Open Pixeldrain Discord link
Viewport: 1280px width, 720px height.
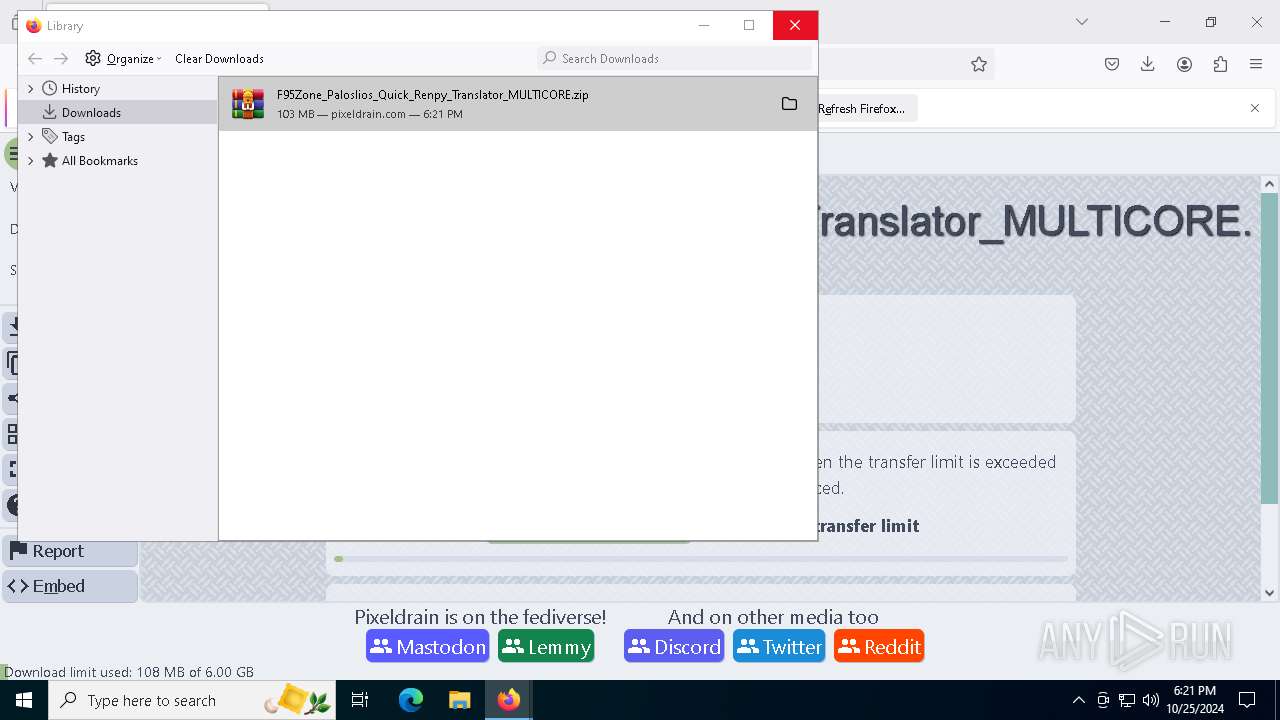[x=674, y=647]
